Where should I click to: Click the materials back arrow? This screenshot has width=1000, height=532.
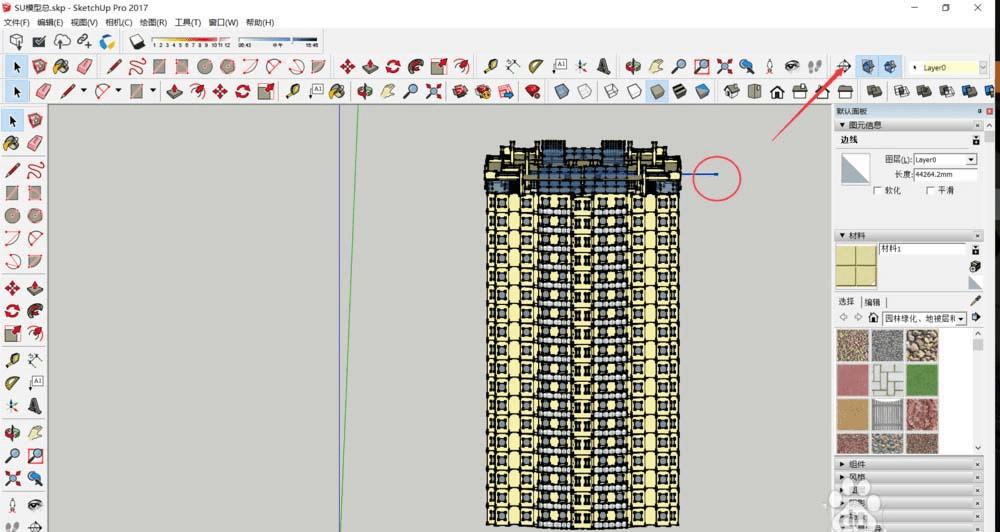pos(844,318)
